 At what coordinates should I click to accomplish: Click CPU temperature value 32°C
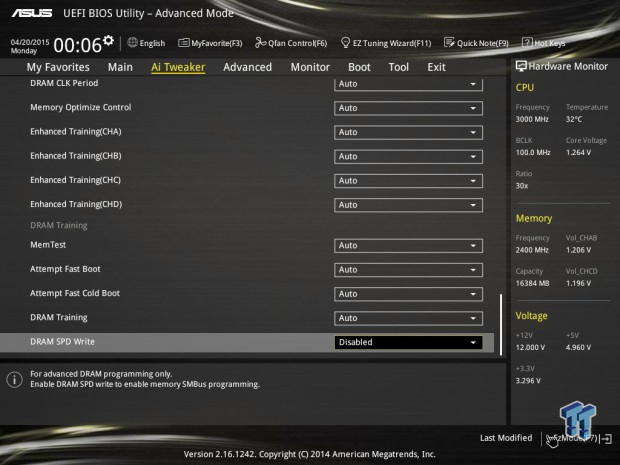pyautogui.click(x=574, y=119)
